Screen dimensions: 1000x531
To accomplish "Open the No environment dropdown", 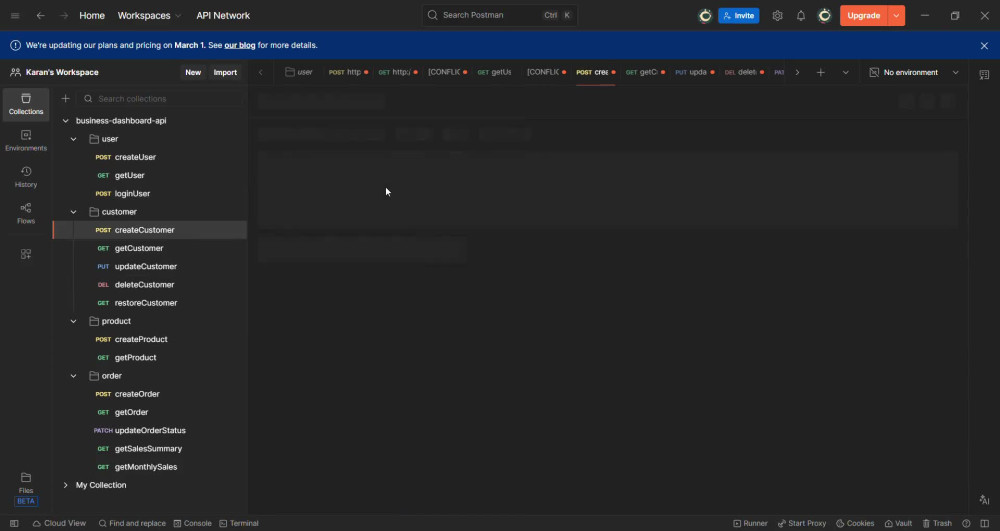I will pyautogui.click(x=914, y=73).
